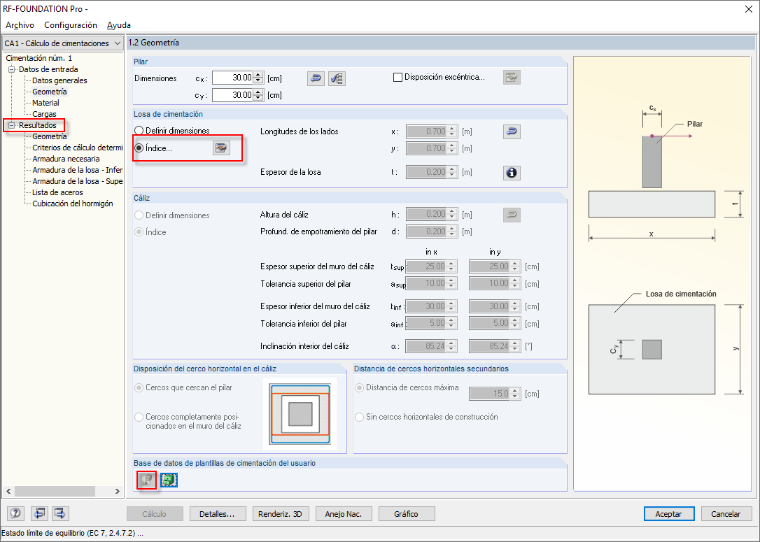The width and height of the screenshot is (760, 542).
Task: Select Definir dimensiones for Losa de cimentación
Action: (139, 130)
